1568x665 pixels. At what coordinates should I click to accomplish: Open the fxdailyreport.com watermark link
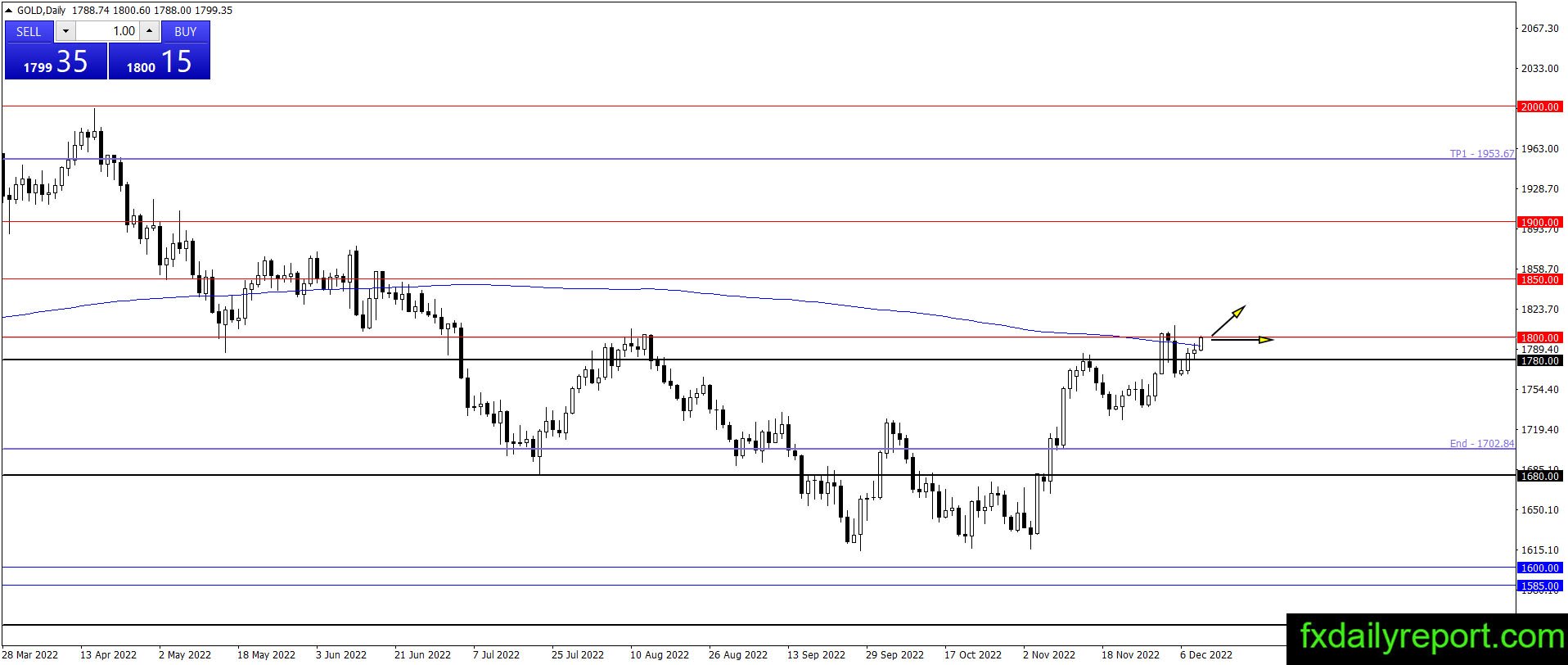point(1427,638)
